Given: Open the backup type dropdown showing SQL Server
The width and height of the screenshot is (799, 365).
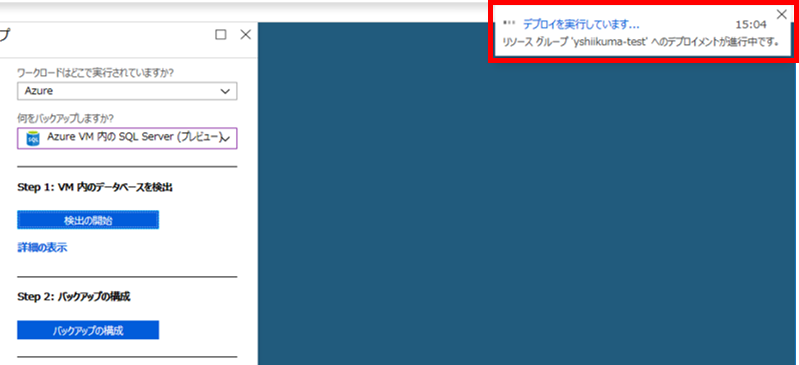Looking at the screenshot, I should (127, 138).
